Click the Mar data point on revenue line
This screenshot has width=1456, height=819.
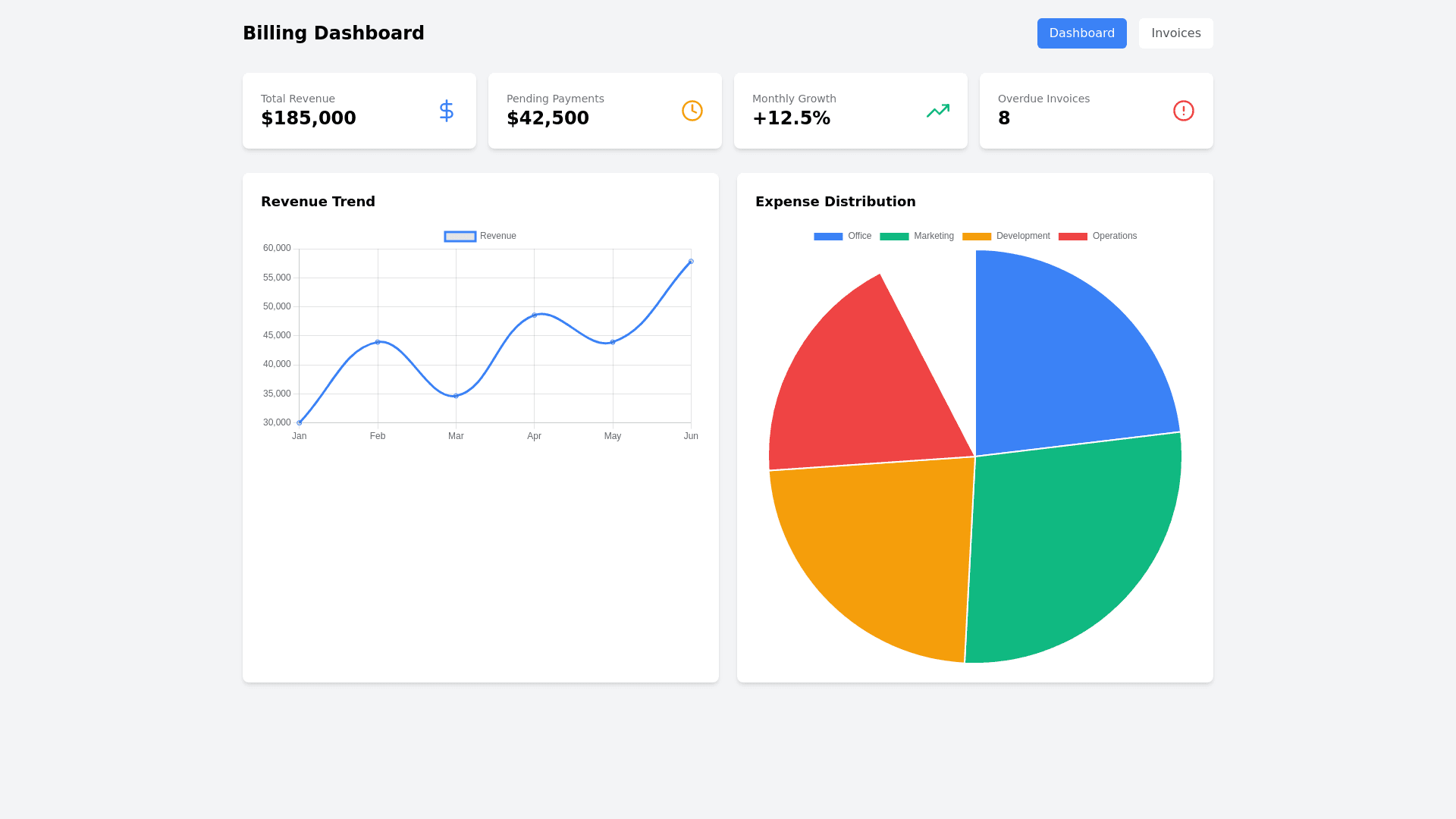pos(456,396)
